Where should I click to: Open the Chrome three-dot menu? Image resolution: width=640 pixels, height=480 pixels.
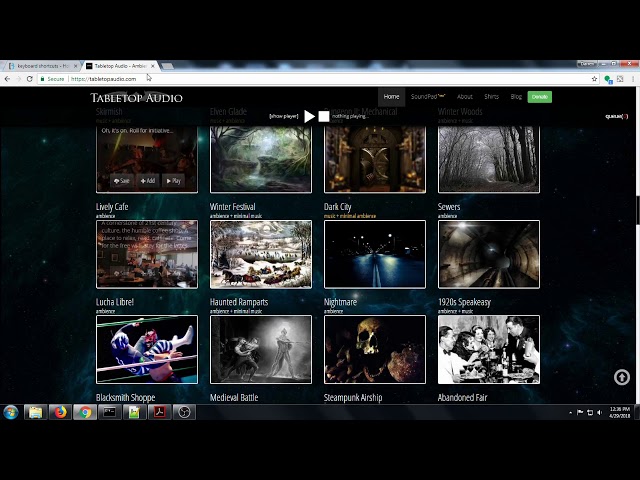(633, 79)
